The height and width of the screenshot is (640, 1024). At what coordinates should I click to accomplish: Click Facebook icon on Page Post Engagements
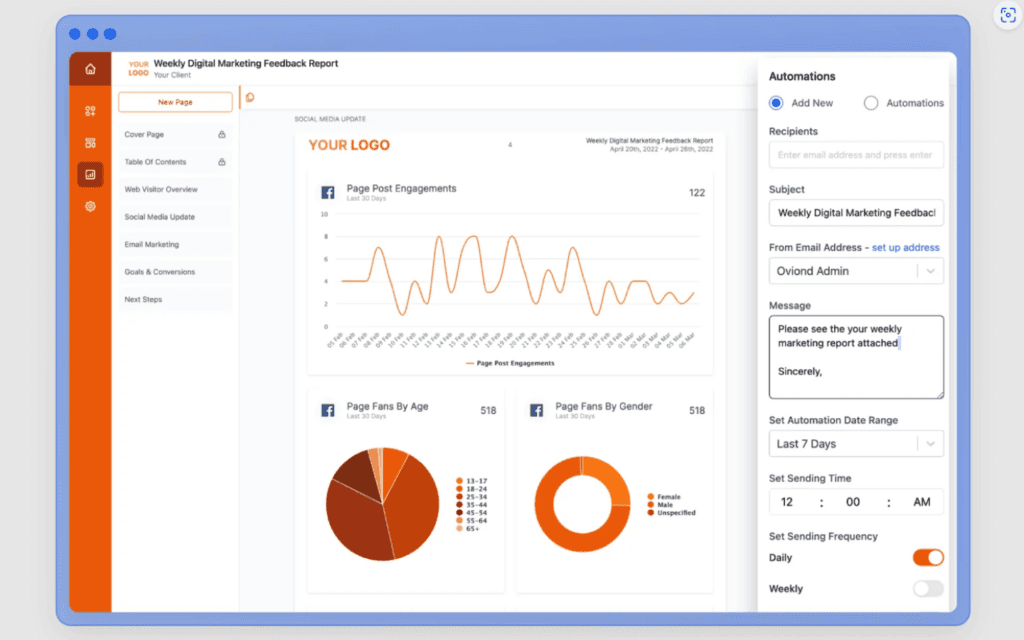tap(328, 192)
